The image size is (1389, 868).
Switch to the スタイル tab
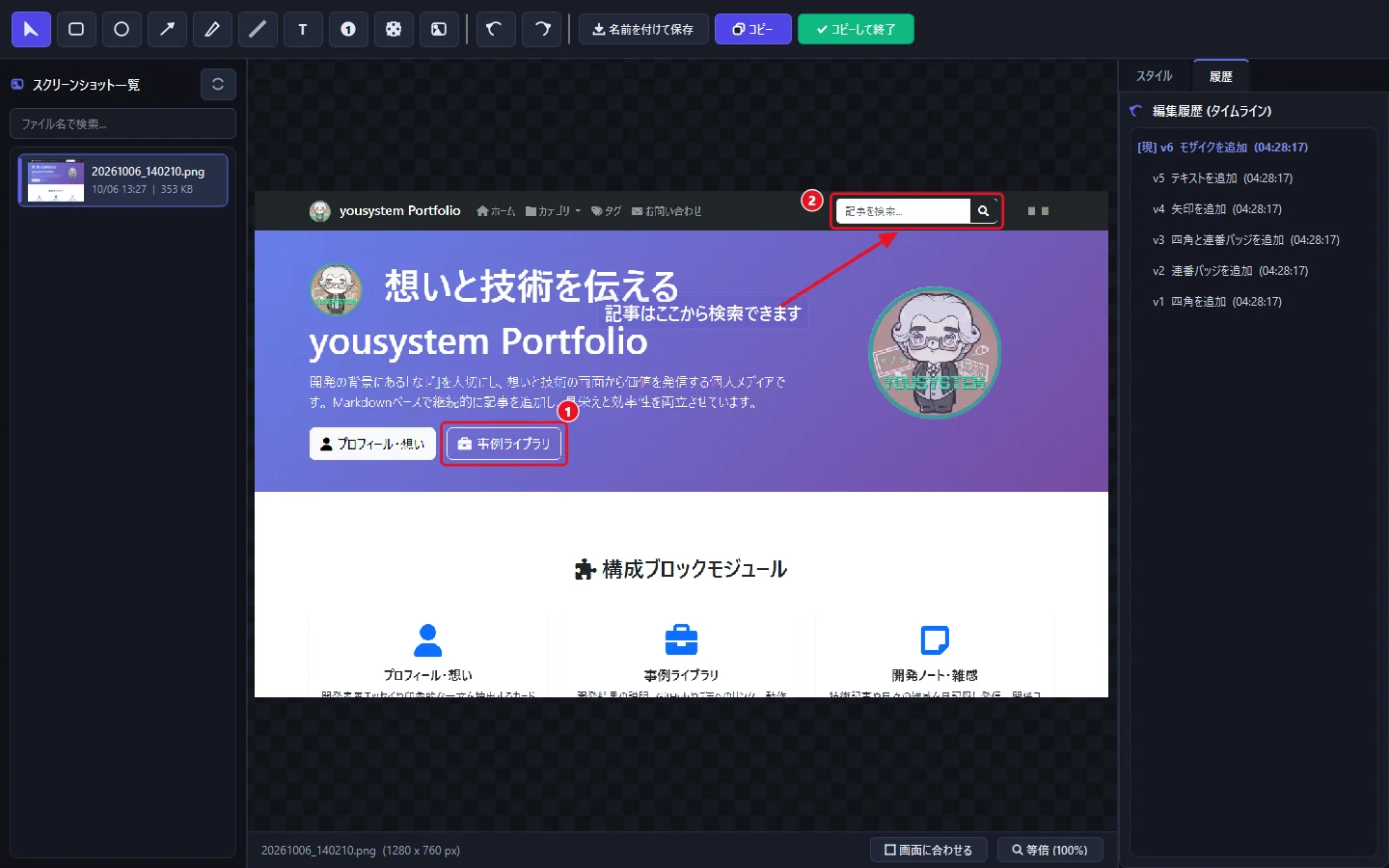[x=1154, y=76]
